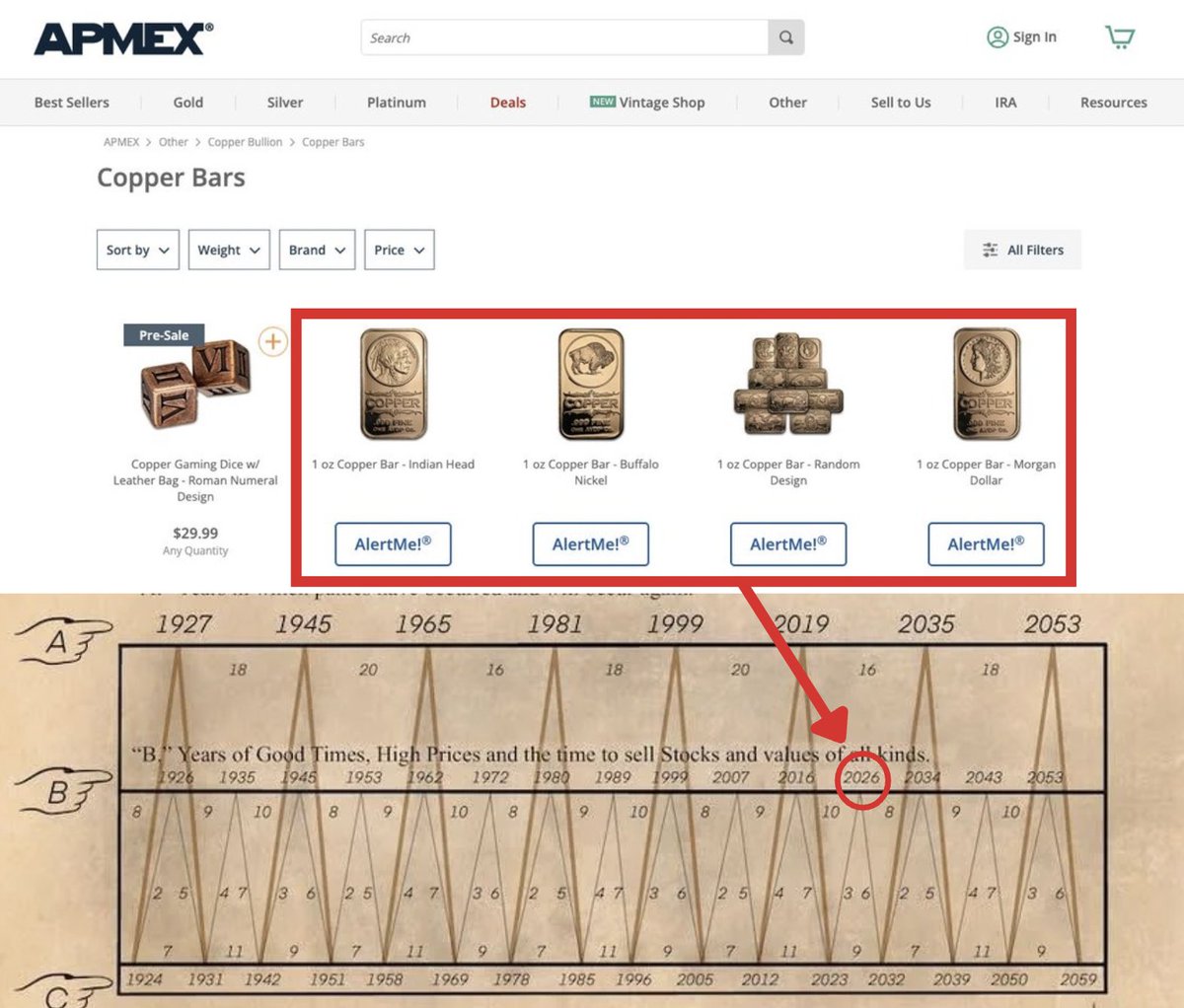Image resolution: width=1184 pixels, height=1008 pixels.
Task: Click the Copper Bars breadcrumb link
Action: pos(333,142)
